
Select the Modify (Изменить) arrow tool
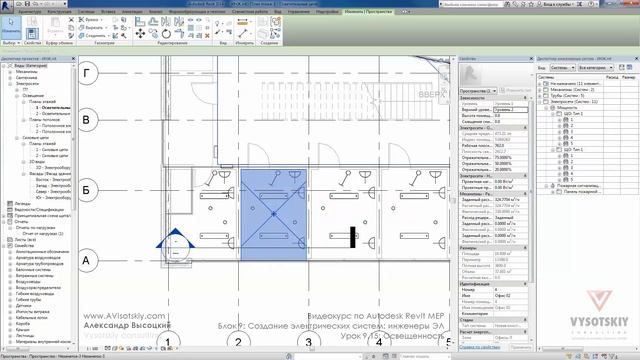[x=11, y=26]
